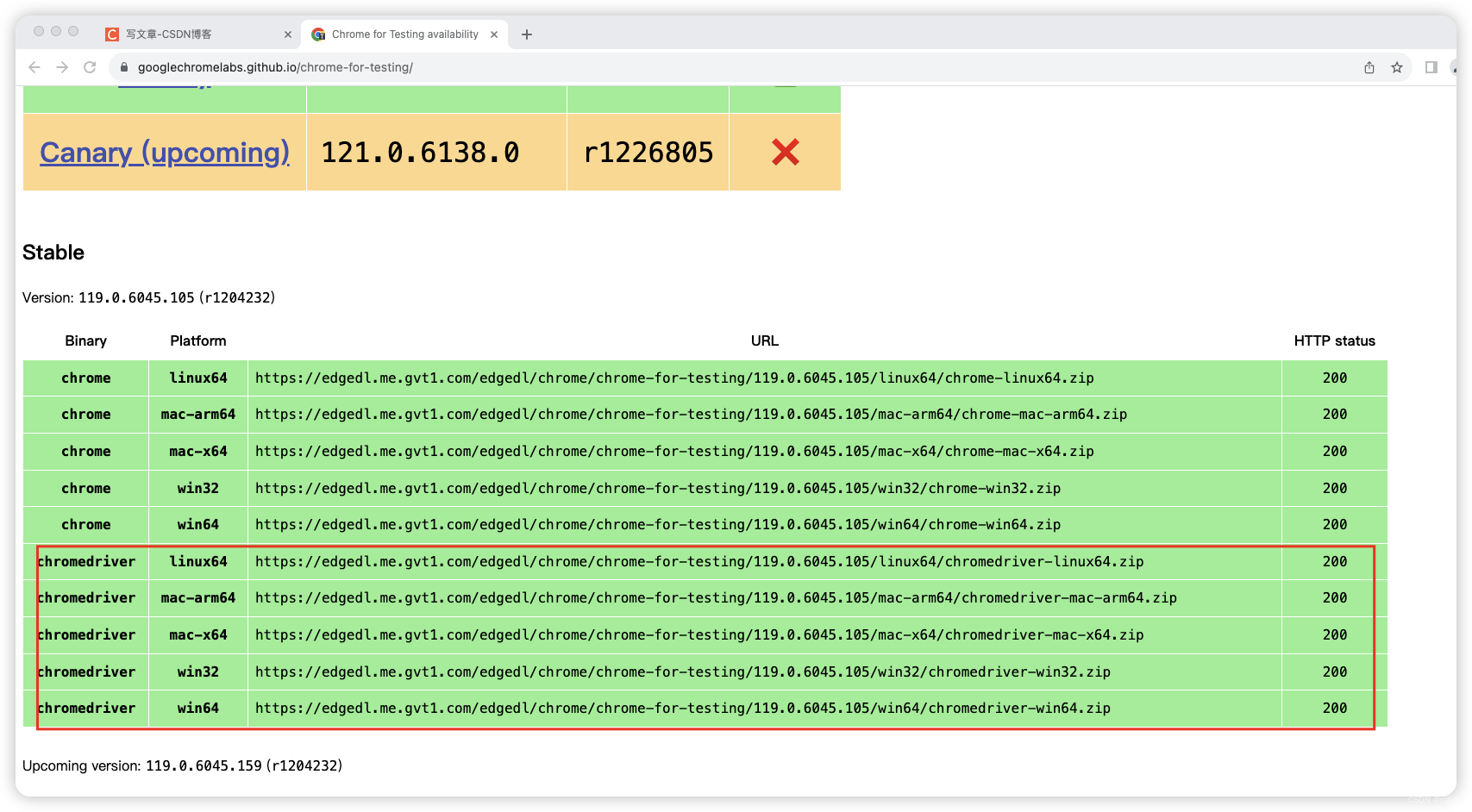Click the 200 status for chromedriver win32
Screen dimensions: 1472x812
coord(1335,672)
